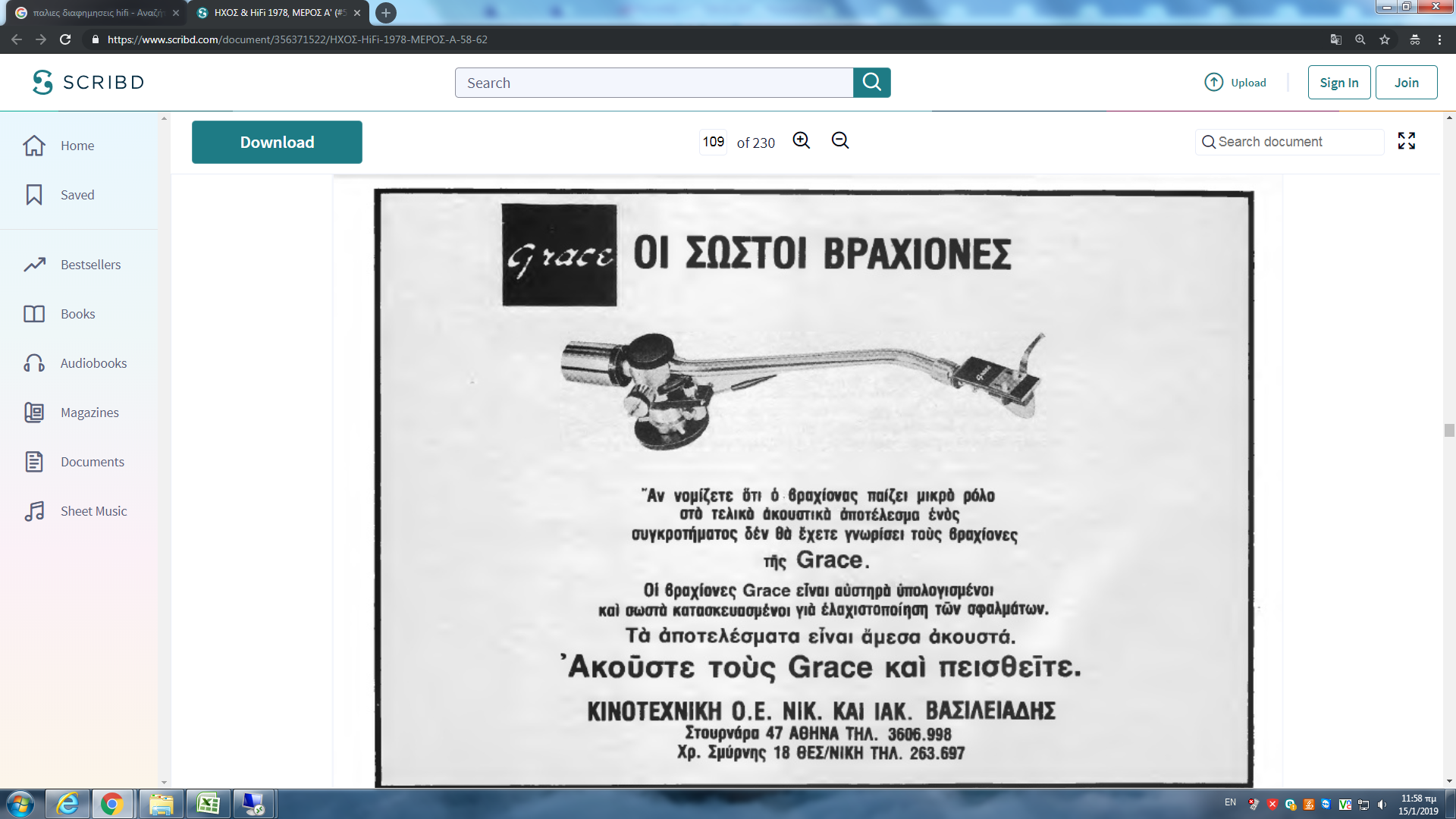Open a new browser tab
This screenshot has width=1456, height=819.
[x=386, y=13]
